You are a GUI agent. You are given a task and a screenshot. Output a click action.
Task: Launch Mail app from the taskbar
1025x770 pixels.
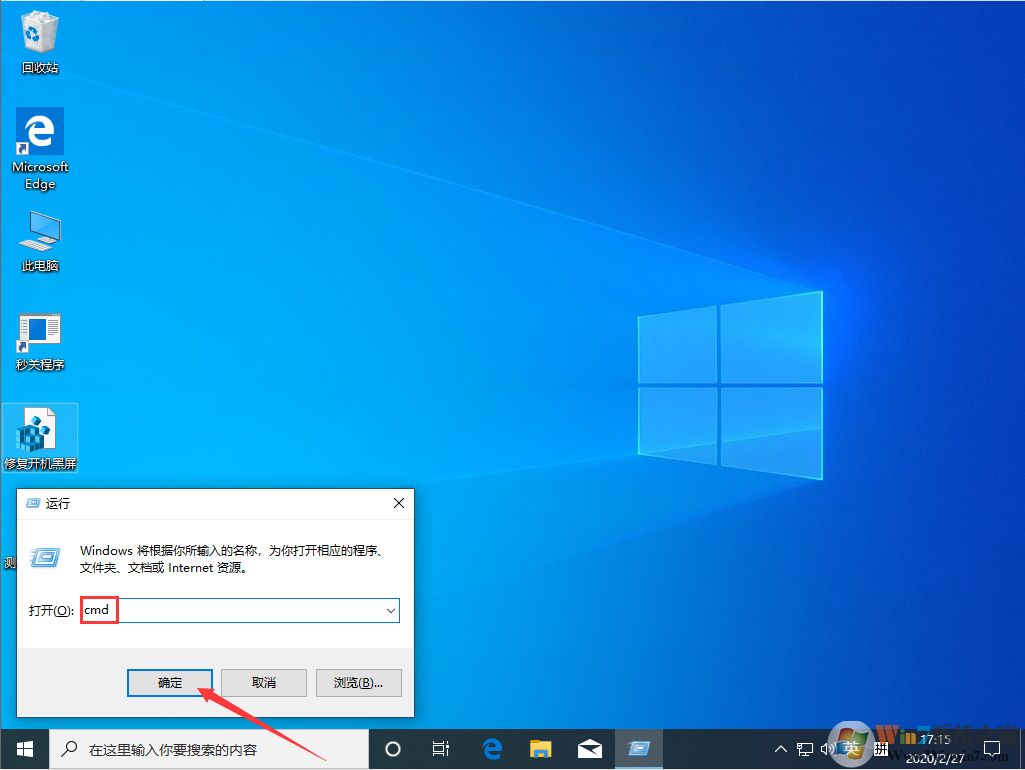click(590, 748)
